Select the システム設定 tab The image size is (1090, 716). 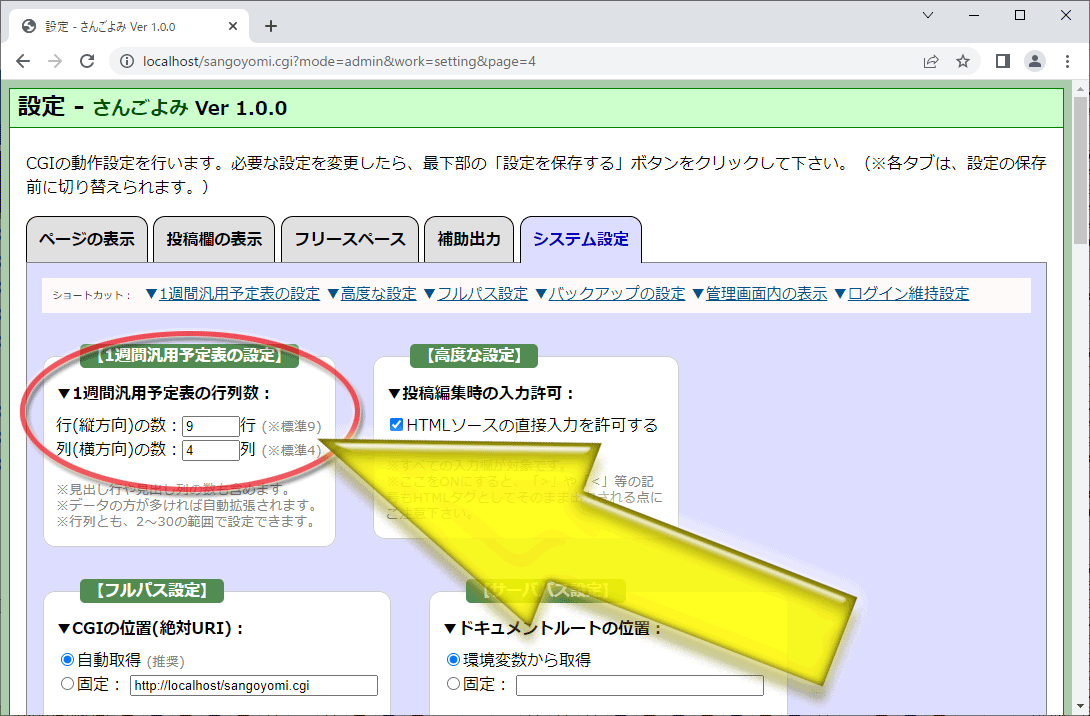[x=580, y=239]
